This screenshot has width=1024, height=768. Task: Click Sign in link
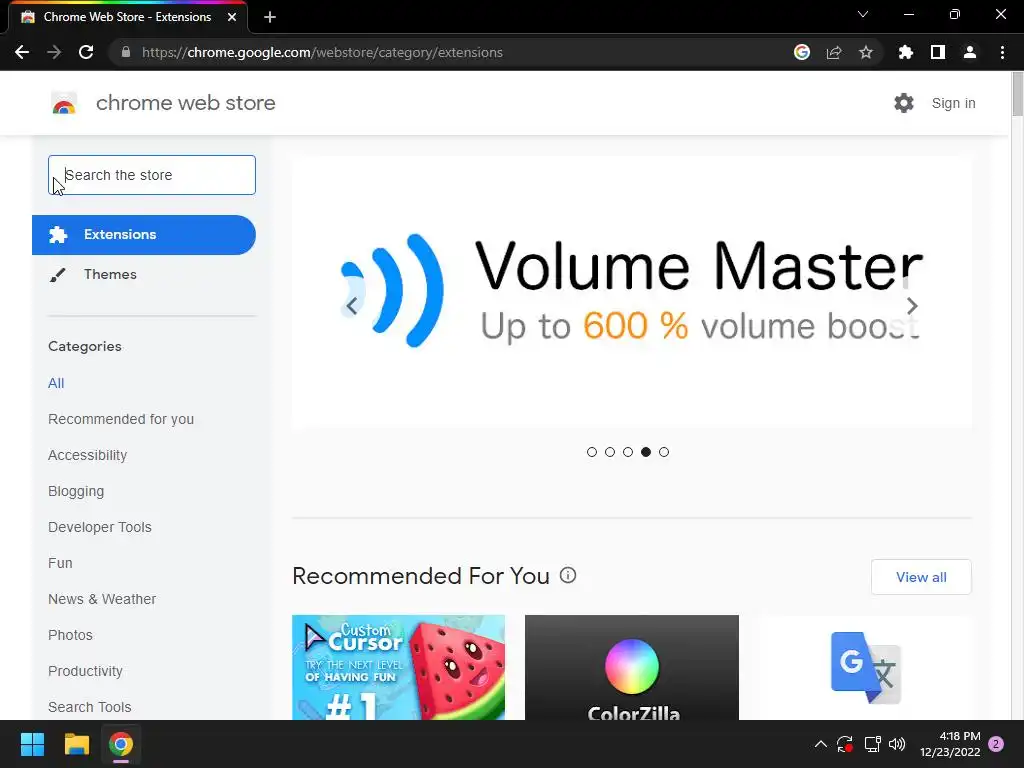click(953, 103)
